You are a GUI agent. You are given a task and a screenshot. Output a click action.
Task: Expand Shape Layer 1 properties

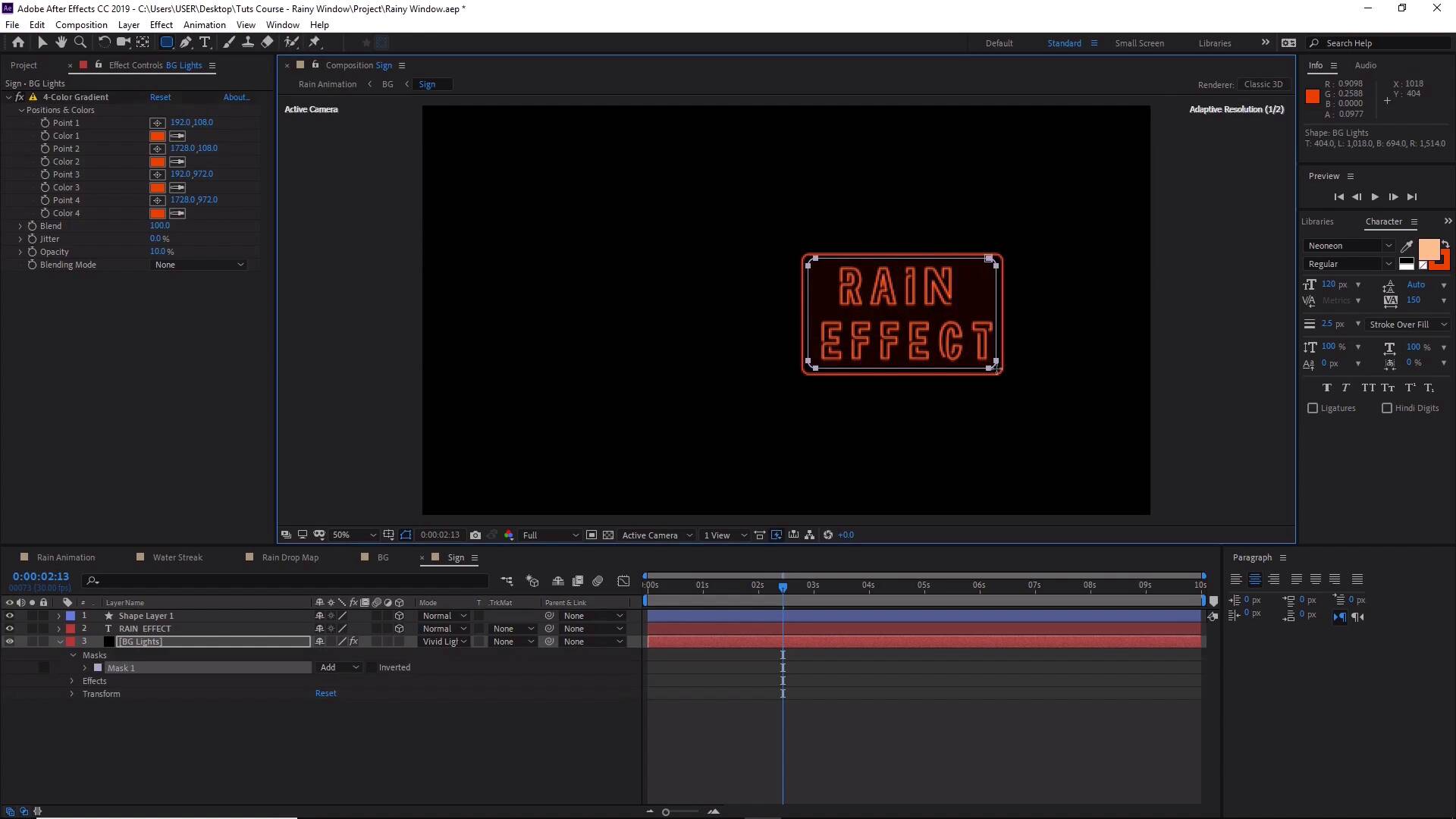coord(58,617)
